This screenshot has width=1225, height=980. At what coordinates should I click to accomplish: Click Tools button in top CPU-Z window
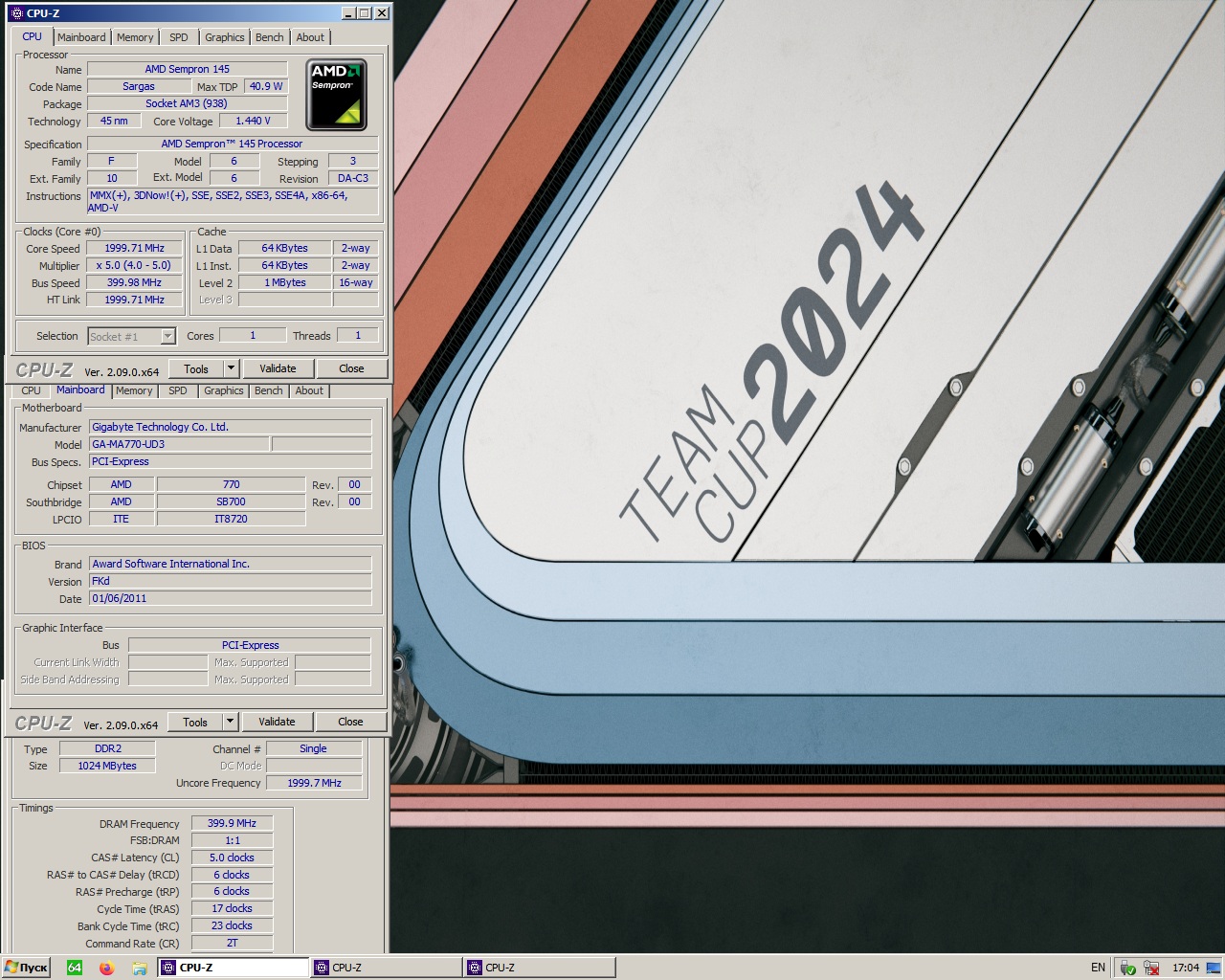(196, 368)
